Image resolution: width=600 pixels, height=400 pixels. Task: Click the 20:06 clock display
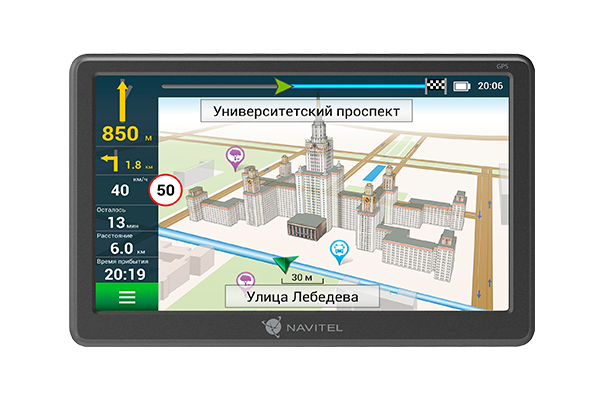491,87
